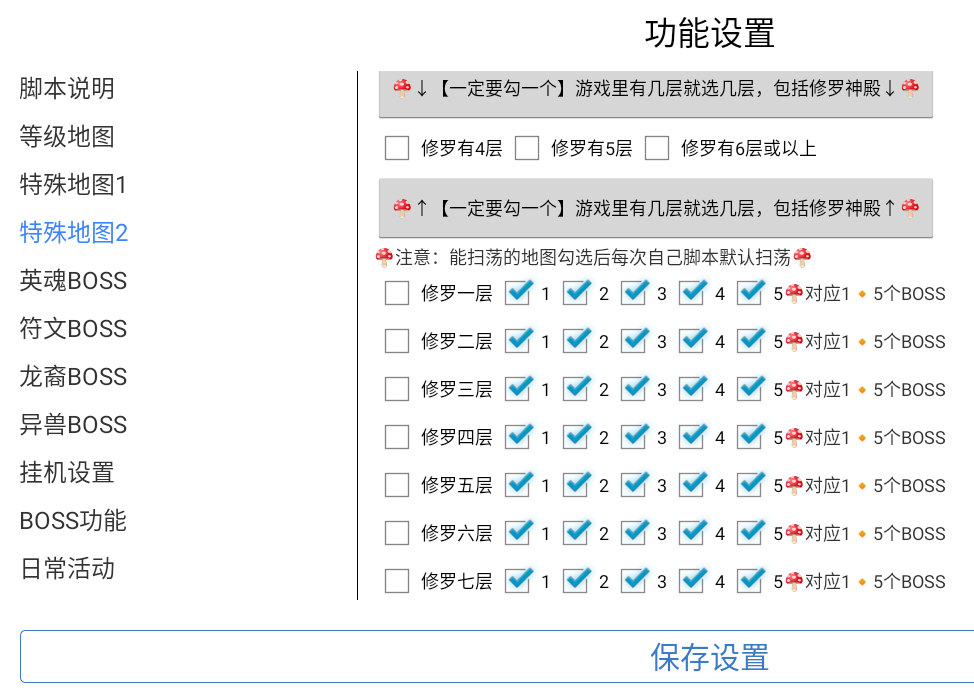Uncheck BOSS 3 in the 修罗二层 row

(x=633, y=341)
